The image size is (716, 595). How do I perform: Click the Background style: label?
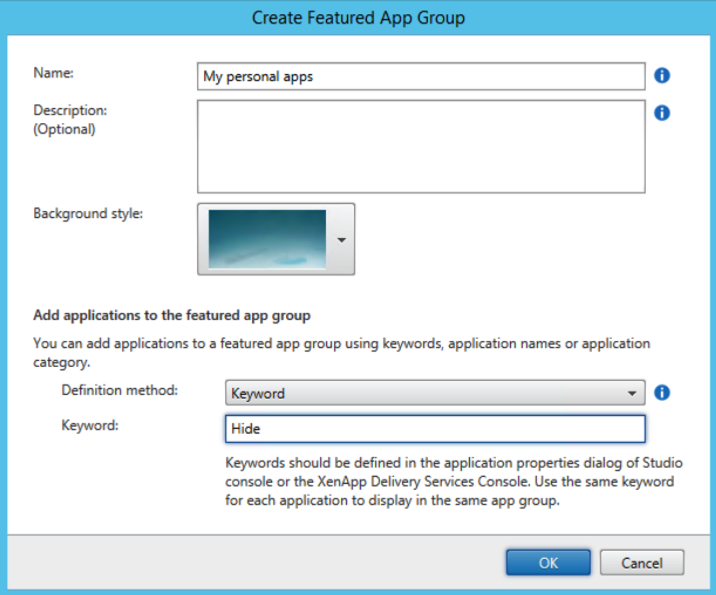click(88, 213)
